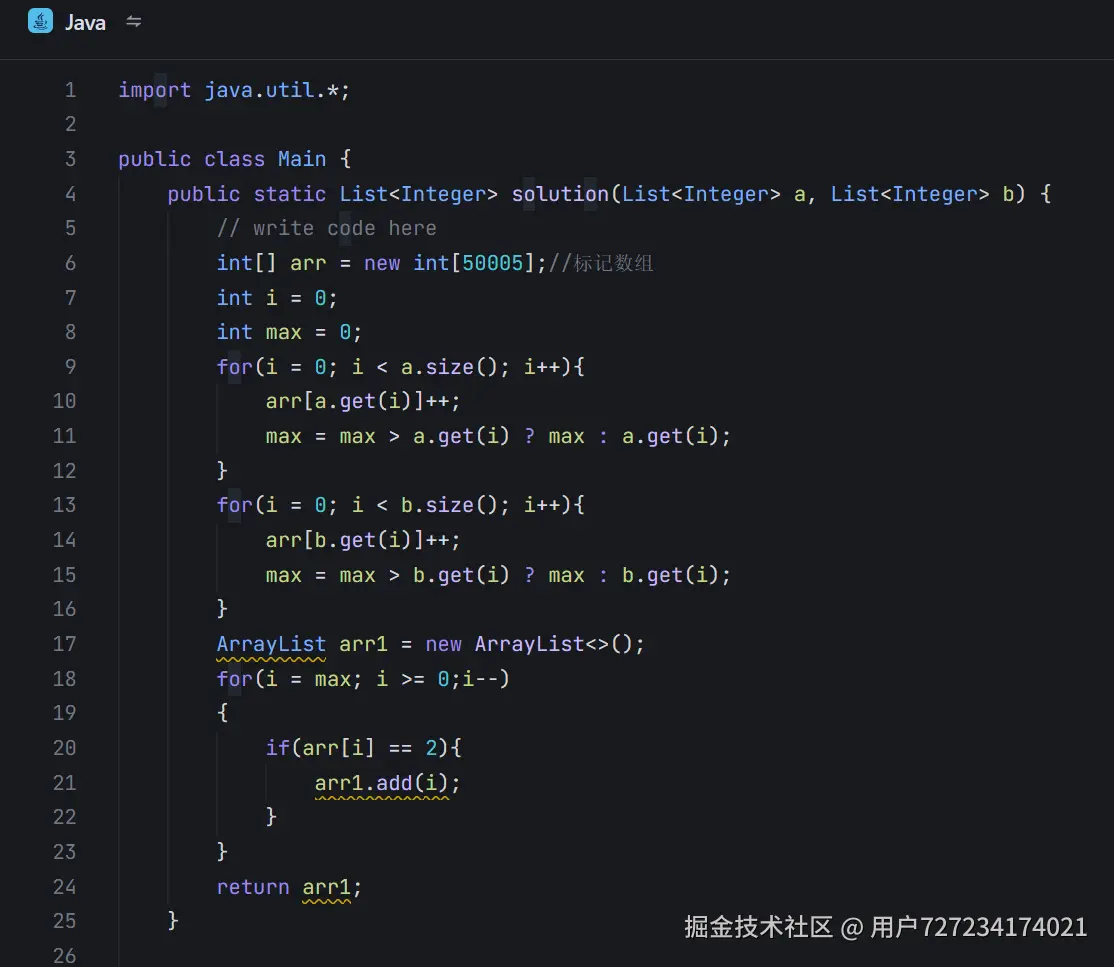Click line number 1 in gutter
1114x967 pixels.
point(70,90)
